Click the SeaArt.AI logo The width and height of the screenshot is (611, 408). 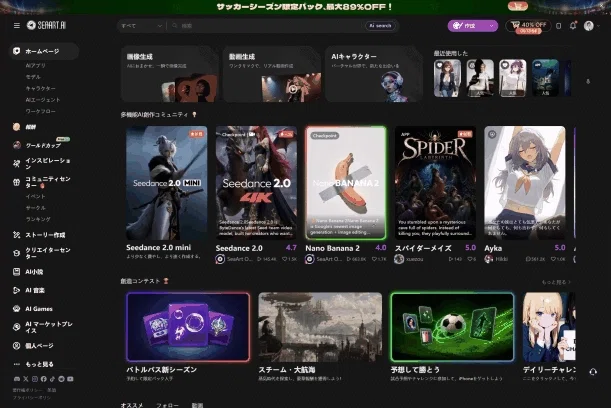[46, 25]
